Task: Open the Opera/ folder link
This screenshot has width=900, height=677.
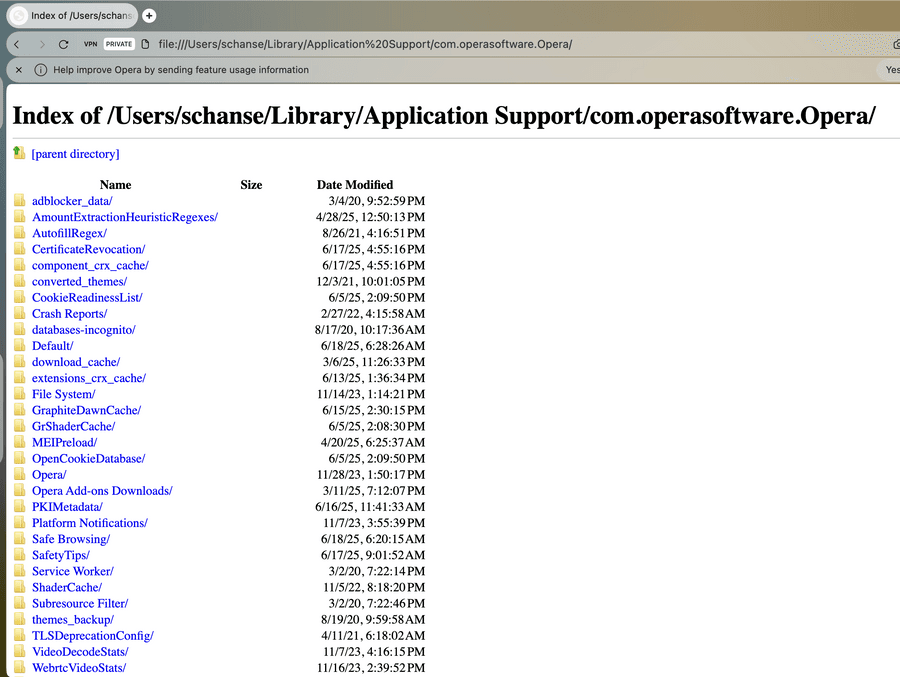Action: 49,474
